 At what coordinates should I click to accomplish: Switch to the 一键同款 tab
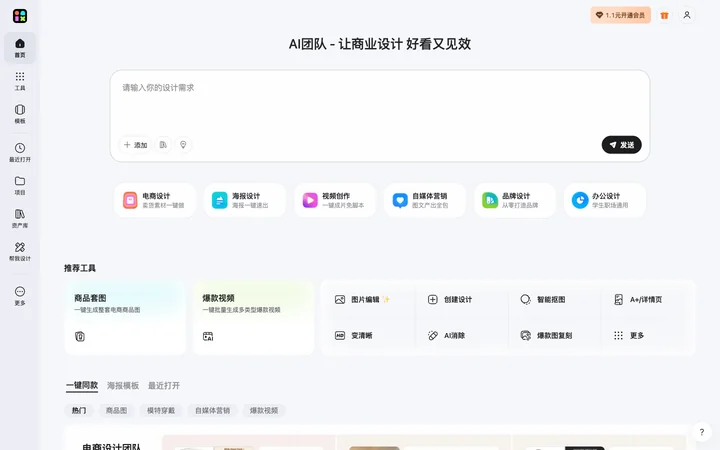pyautogui.click(x=82, y=386)
